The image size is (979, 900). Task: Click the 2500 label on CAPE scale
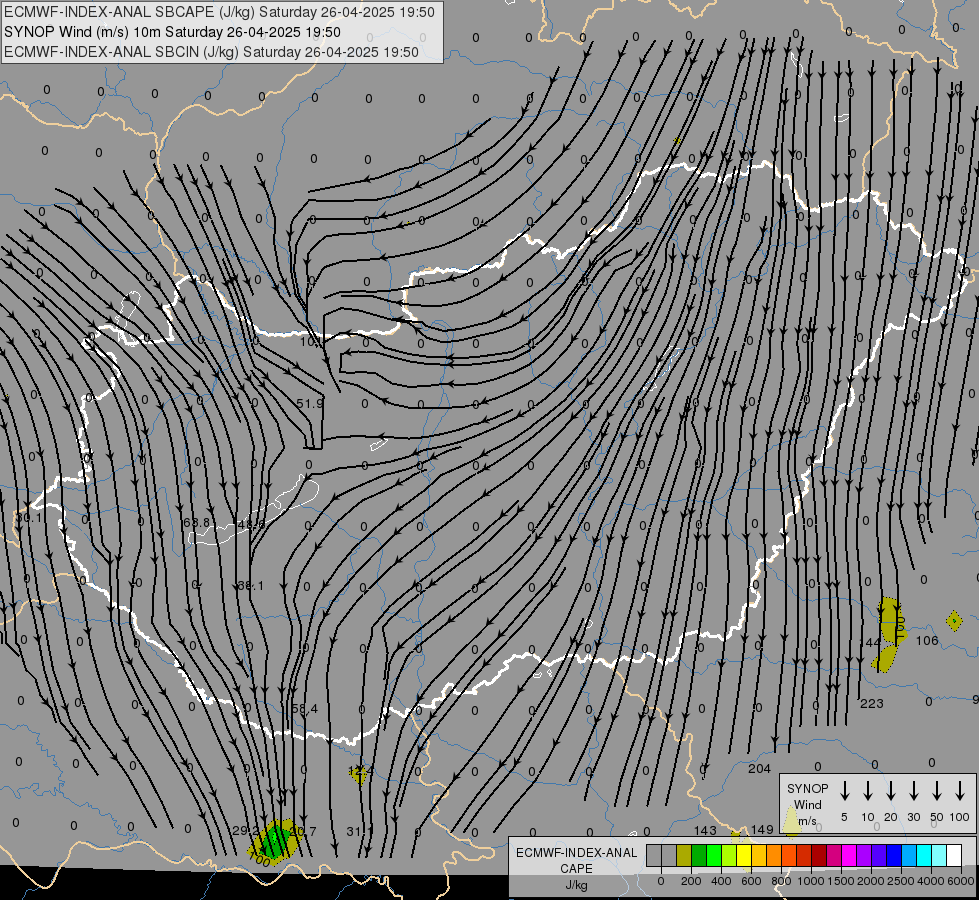point(901,881)
